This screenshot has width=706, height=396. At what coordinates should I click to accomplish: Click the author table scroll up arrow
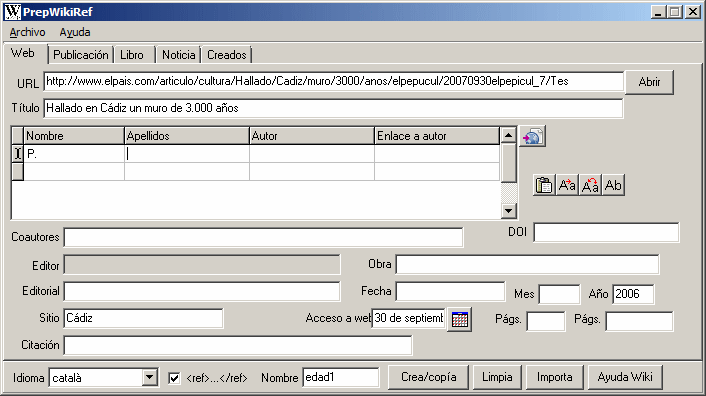point(508,135)
